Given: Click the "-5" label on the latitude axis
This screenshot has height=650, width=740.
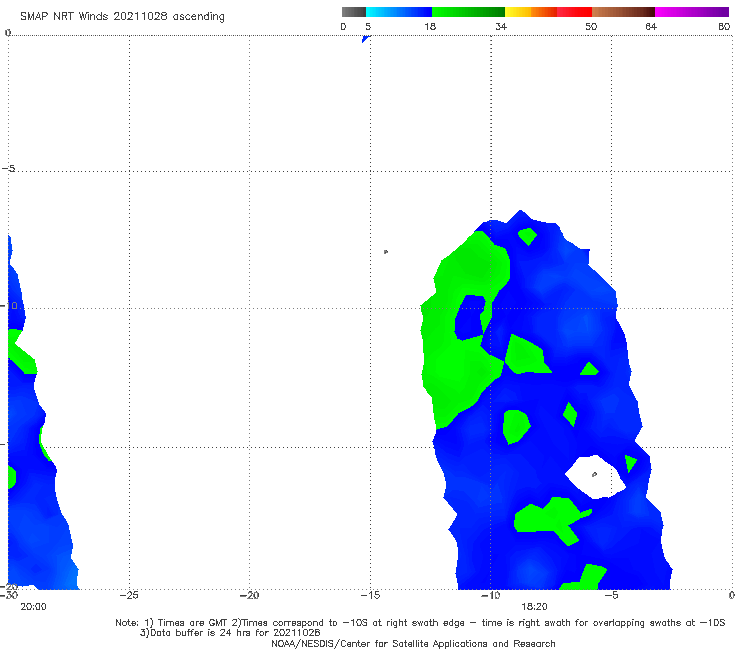Looking at the screenshot, I should tap(9, 169).
